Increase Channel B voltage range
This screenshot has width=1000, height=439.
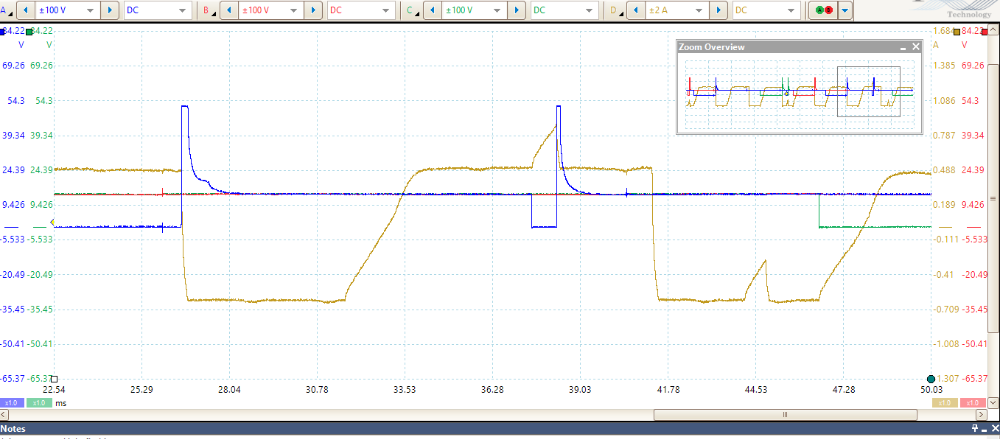[312, 10]
